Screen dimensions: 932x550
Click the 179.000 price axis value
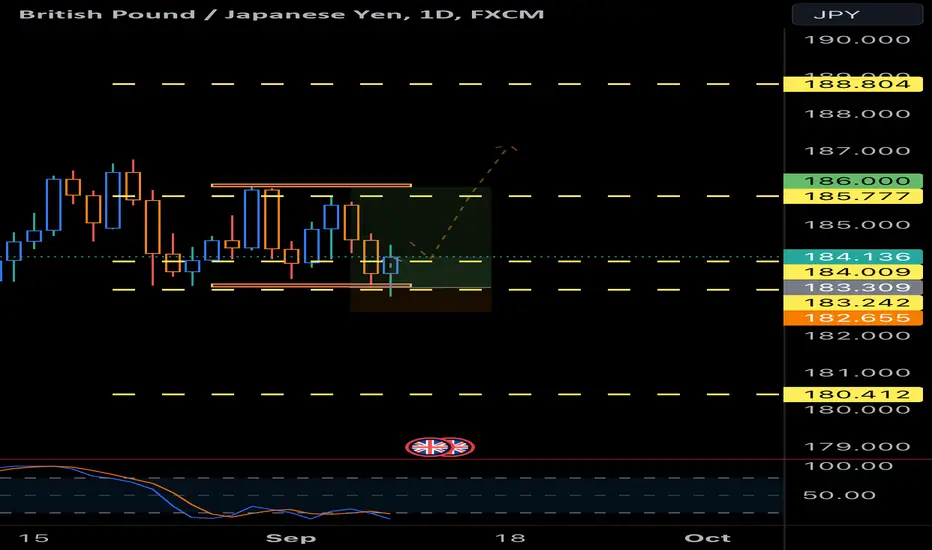(857, 447)
